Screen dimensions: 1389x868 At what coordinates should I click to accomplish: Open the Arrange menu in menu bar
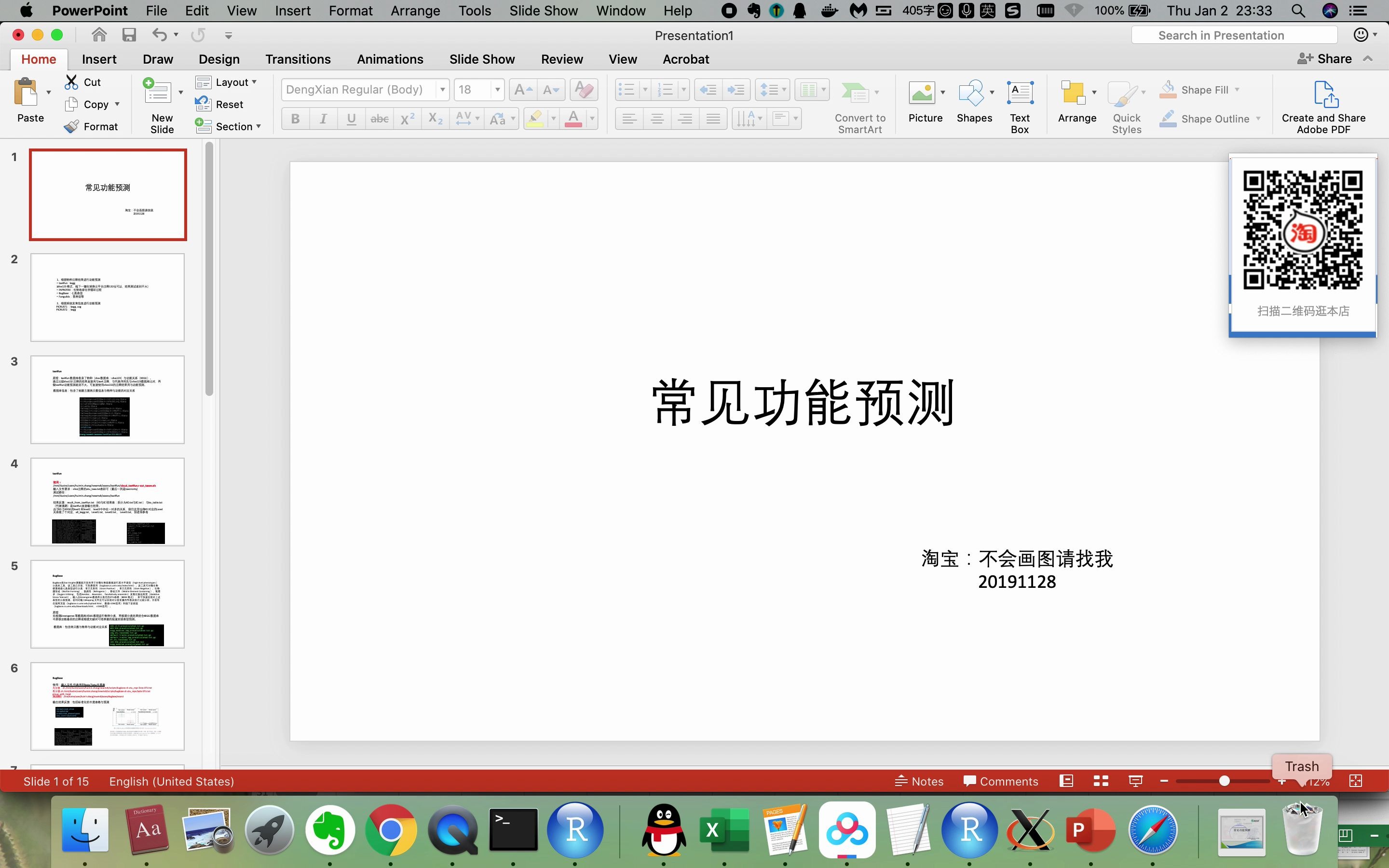pos(415,10)
